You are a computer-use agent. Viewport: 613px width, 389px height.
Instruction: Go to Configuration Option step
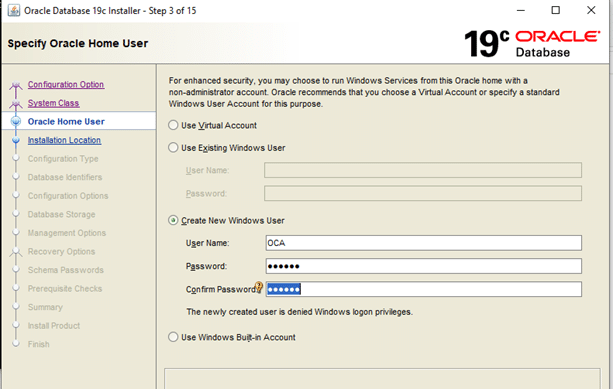66,84
